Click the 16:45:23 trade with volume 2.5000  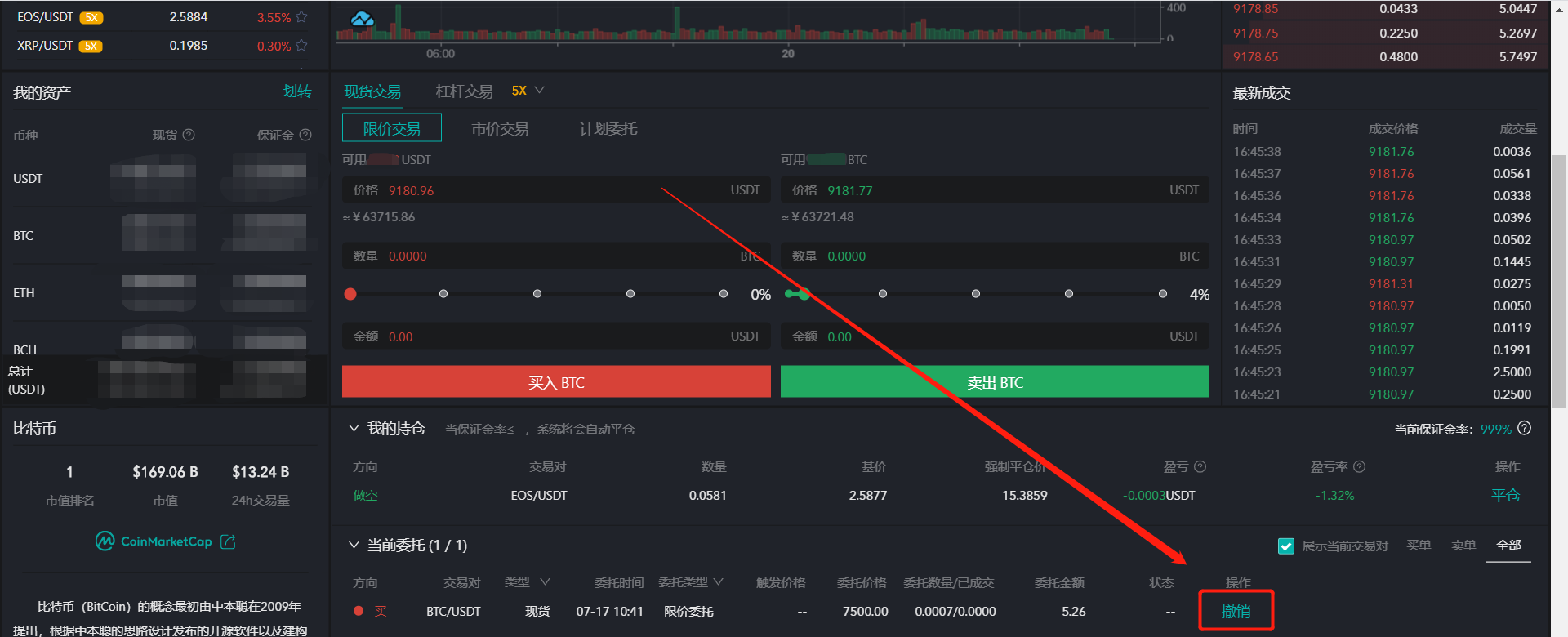[1384, 372]
